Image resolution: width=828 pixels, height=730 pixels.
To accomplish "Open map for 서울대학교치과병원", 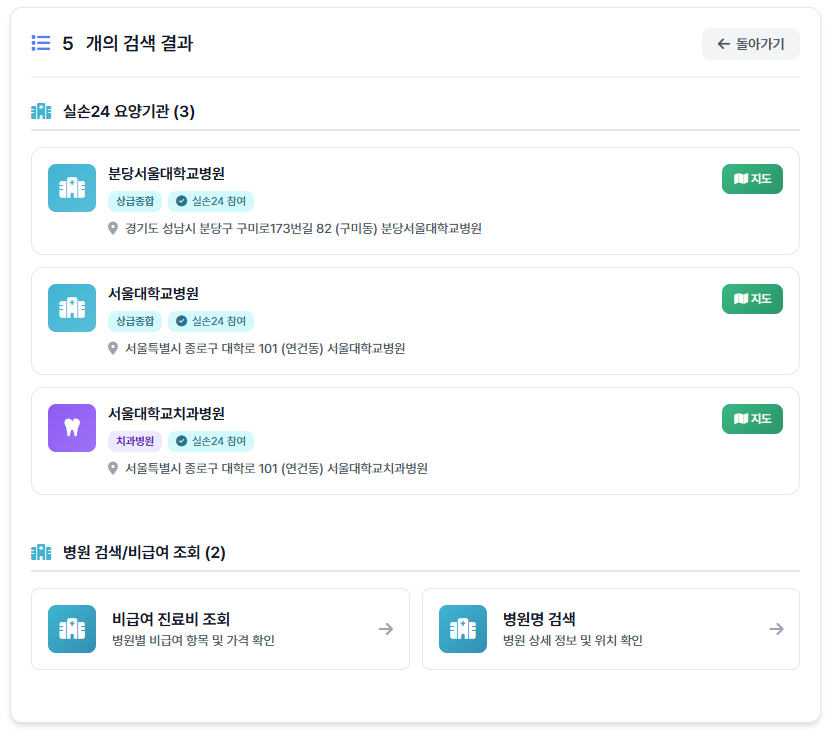I will pos(752,419).
